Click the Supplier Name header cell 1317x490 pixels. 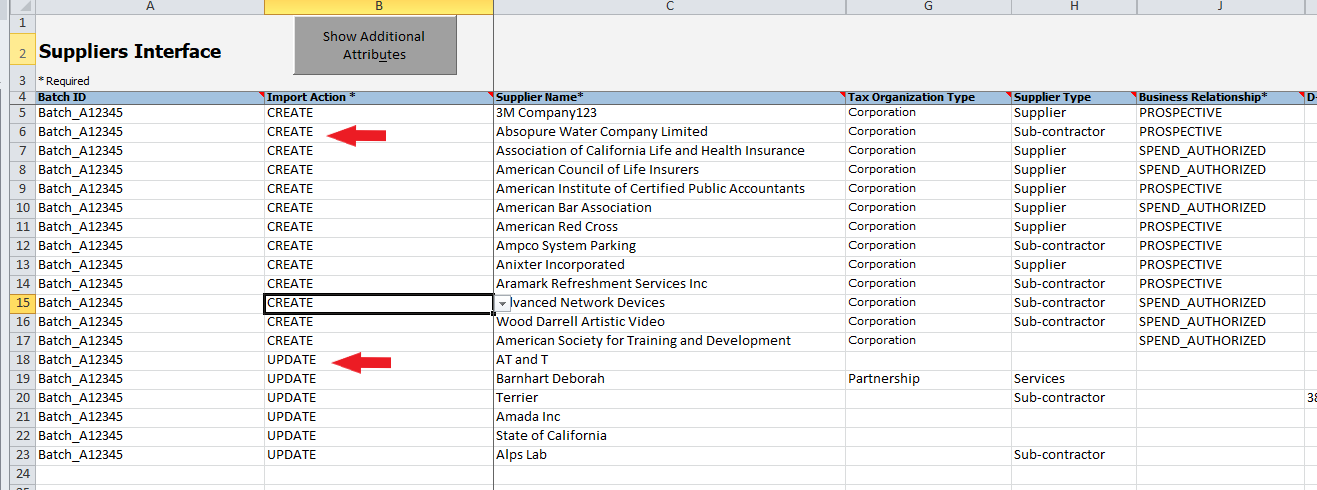(670, 97)
